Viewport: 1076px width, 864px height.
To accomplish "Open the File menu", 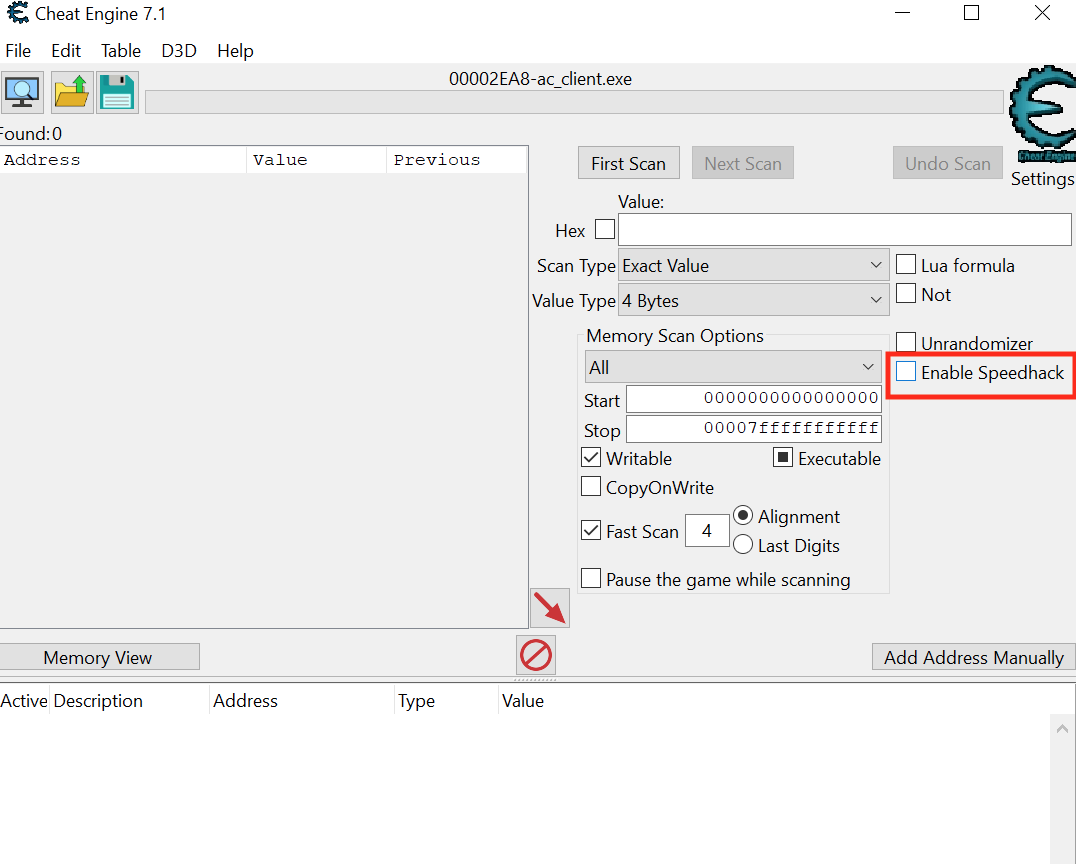I will (18, 51).
